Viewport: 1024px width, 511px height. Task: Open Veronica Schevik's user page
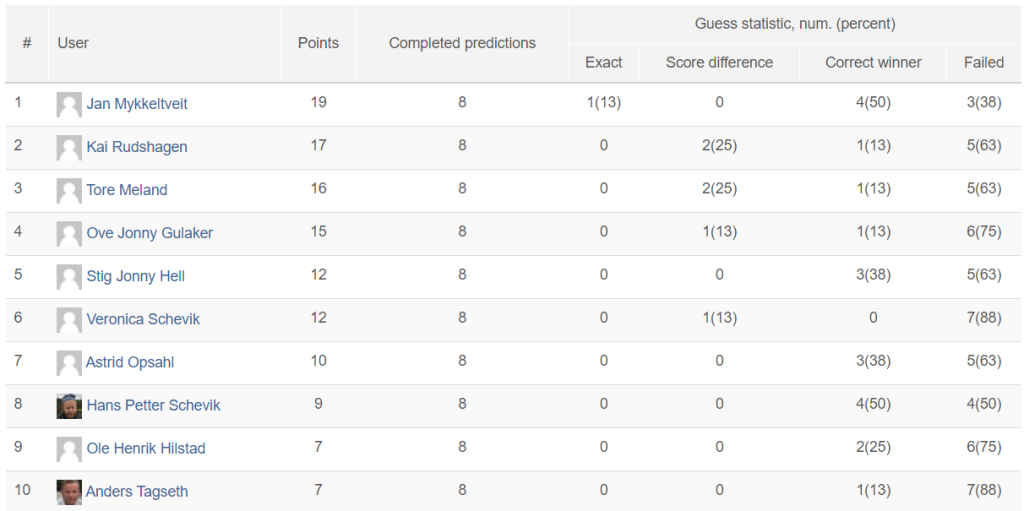[143, 319]
